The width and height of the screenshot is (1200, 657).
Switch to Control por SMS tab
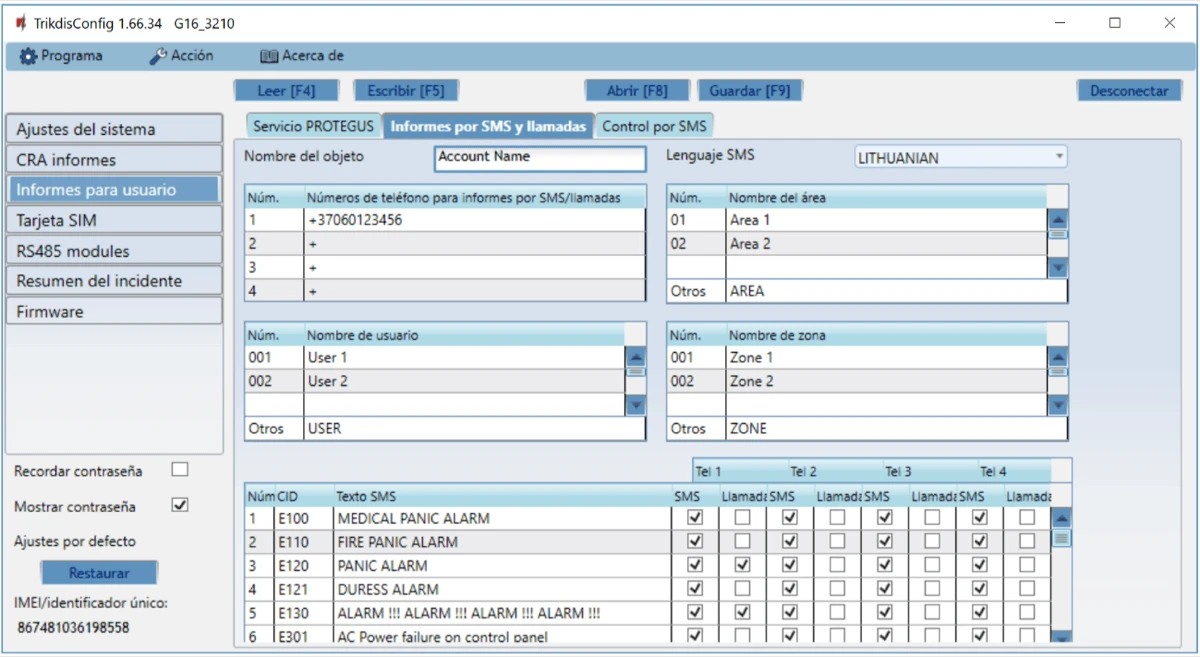[654, 127]
